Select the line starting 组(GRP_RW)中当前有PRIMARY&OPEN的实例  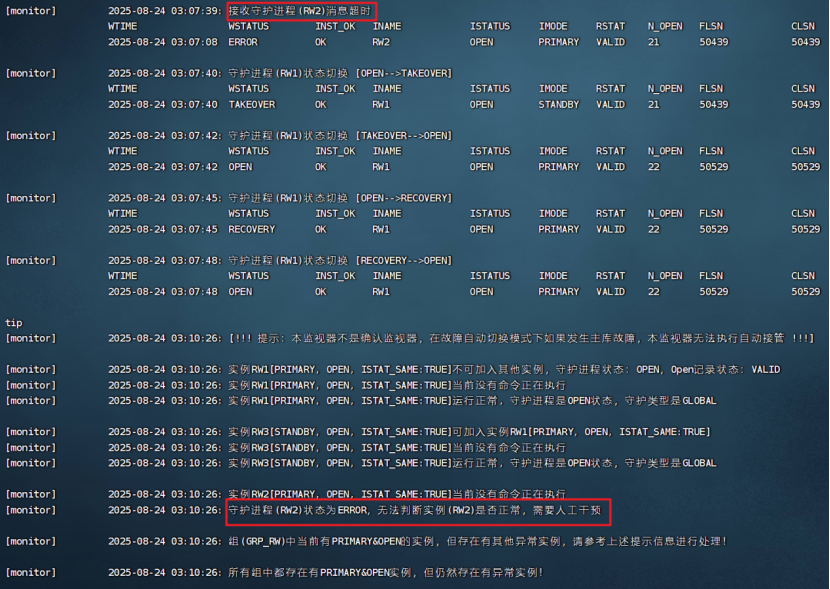pyautogui.click(x=477, y=542)
